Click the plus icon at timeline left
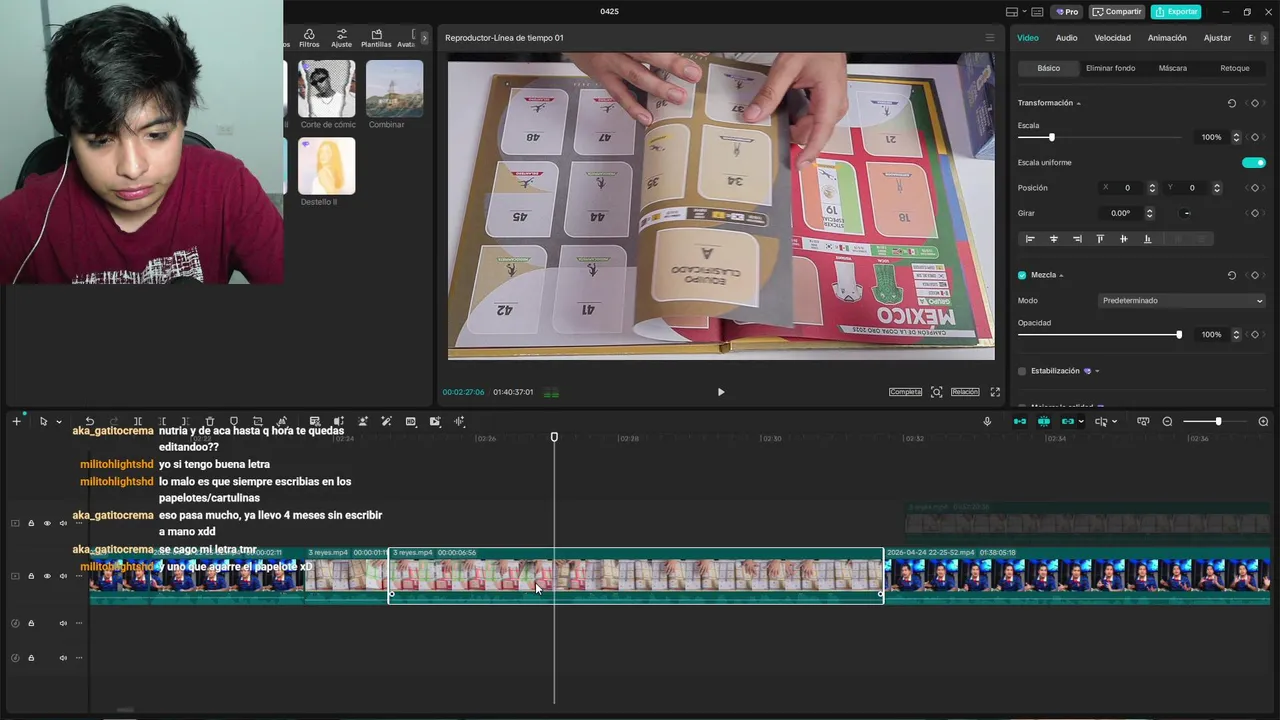The height and width of the screenshot is (720, 1280). (x=16, y=421)
